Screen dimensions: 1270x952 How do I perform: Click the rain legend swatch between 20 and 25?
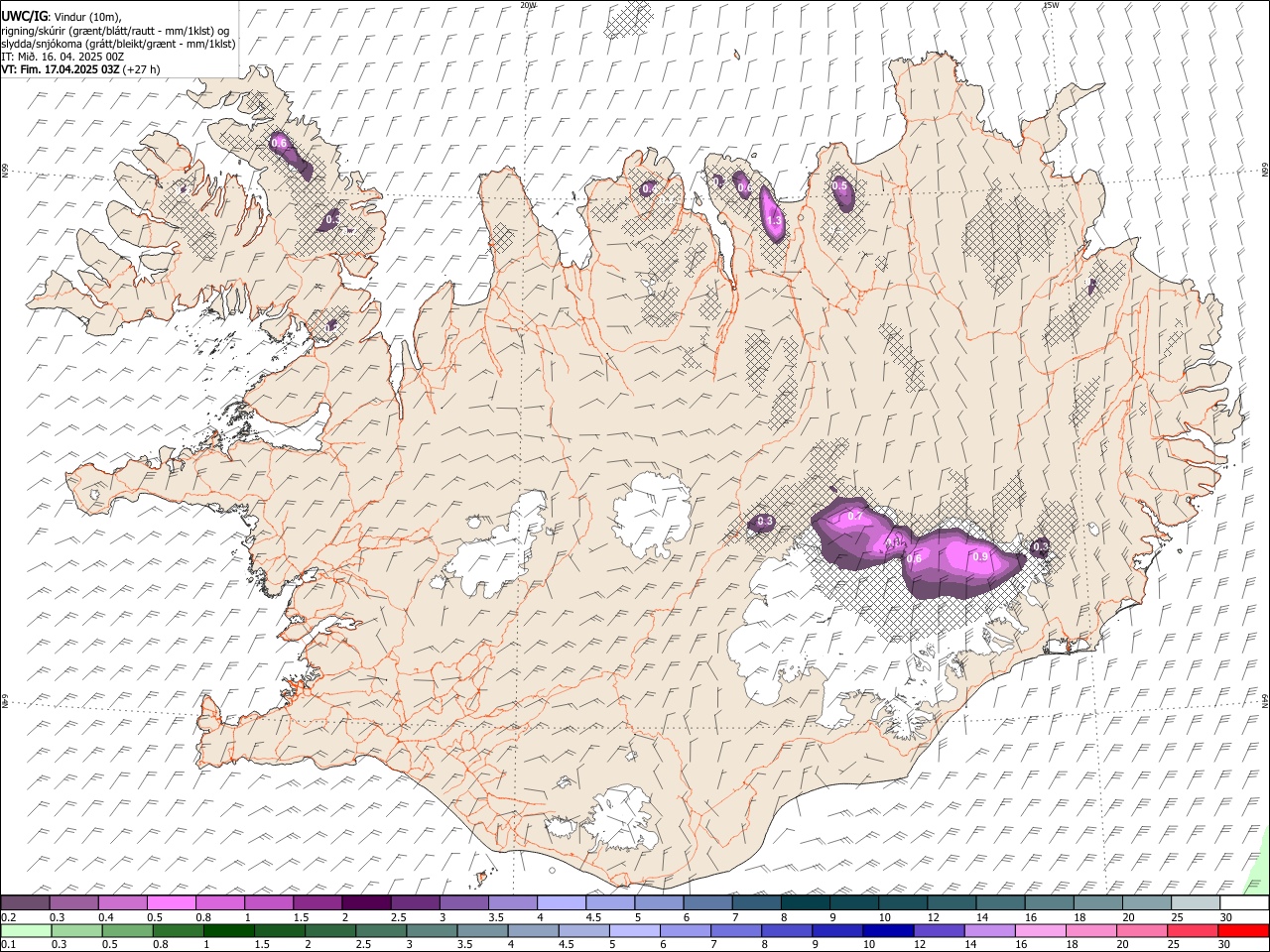[1143, 930]
